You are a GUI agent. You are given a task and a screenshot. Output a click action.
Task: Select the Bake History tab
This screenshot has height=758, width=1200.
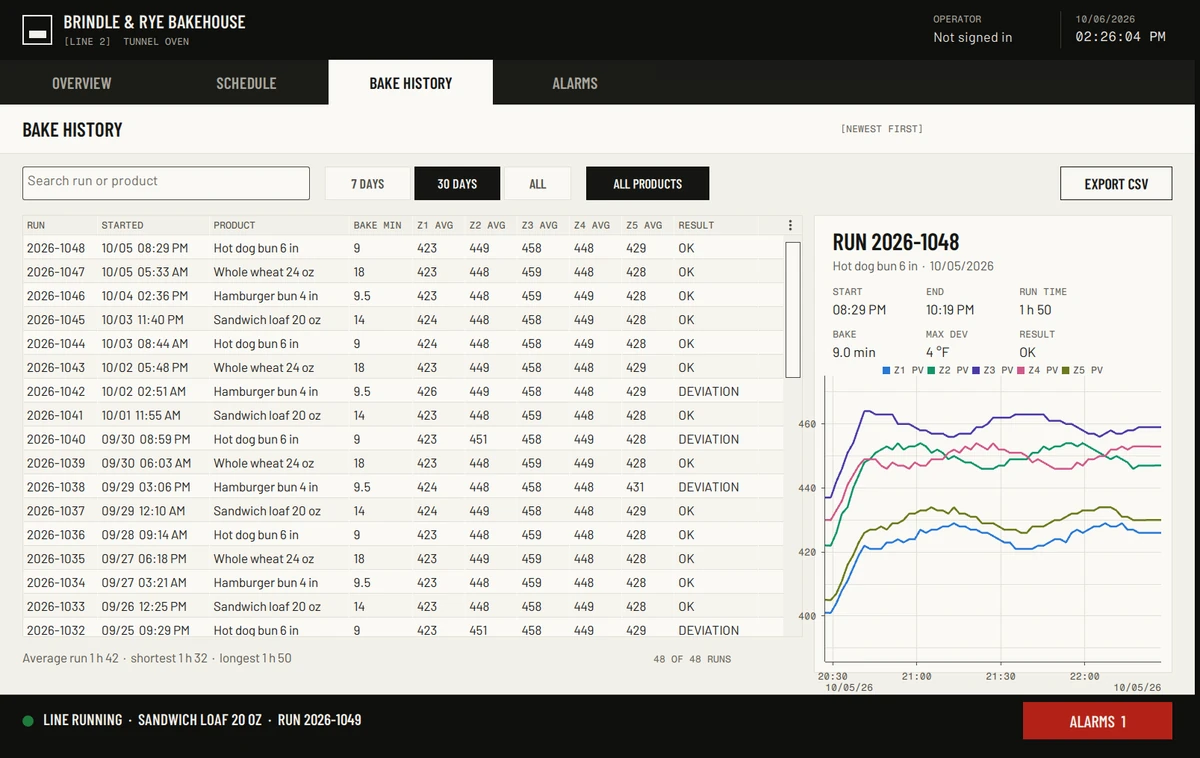(x=410, y=83)
